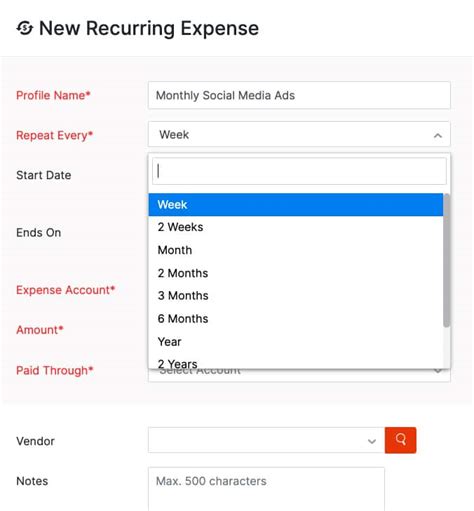Click the Profile Name input field
This screenshot has height=511, width=474.
coord(299,95)
